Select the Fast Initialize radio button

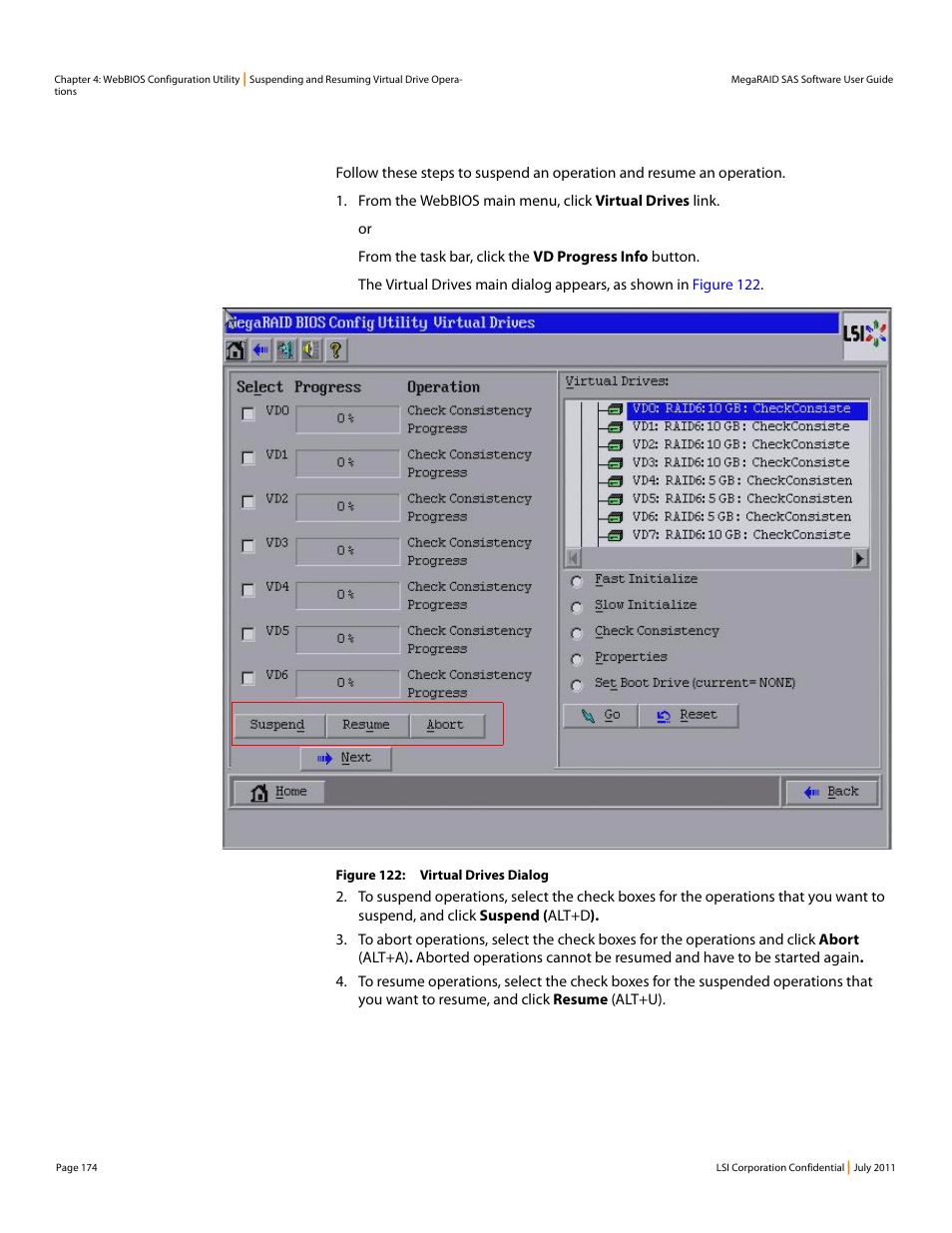point(576,581)
